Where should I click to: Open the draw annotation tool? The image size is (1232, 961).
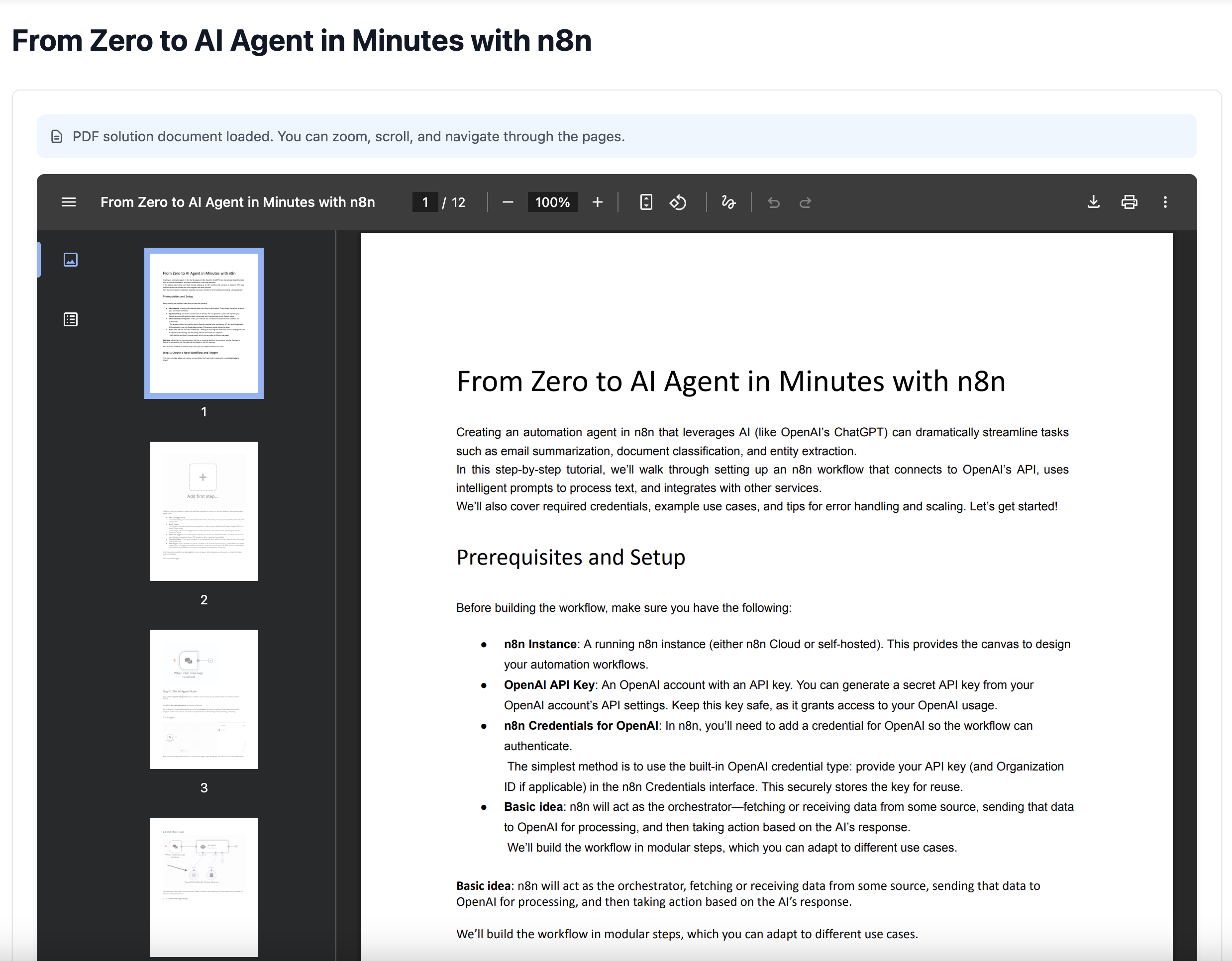click(x=728, y=202)
